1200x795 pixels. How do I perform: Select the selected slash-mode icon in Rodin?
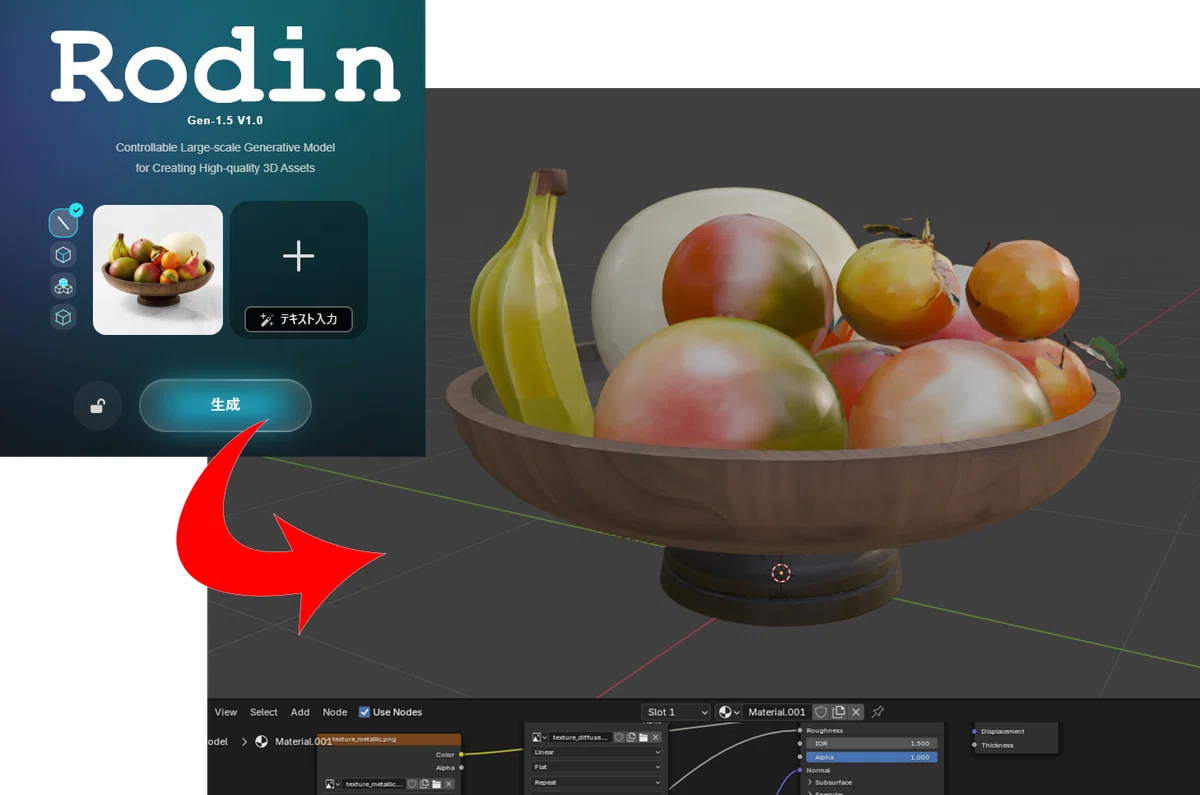tap(63, 222)
